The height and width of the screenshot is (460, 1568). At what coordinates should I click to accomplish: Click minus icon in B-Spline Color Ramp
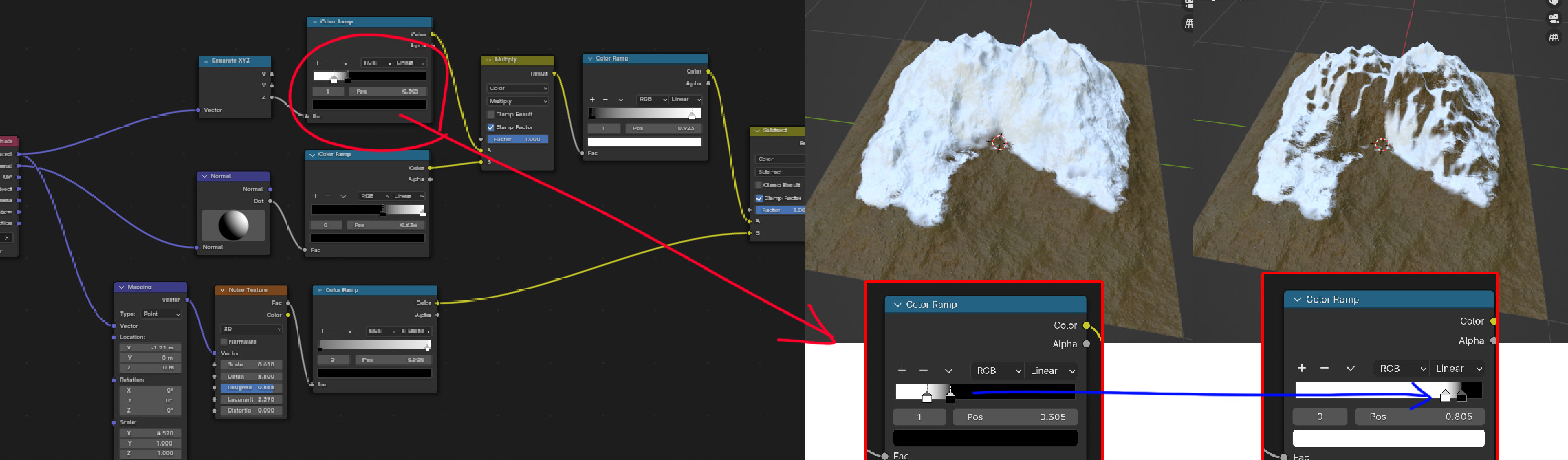pos(335,331)
